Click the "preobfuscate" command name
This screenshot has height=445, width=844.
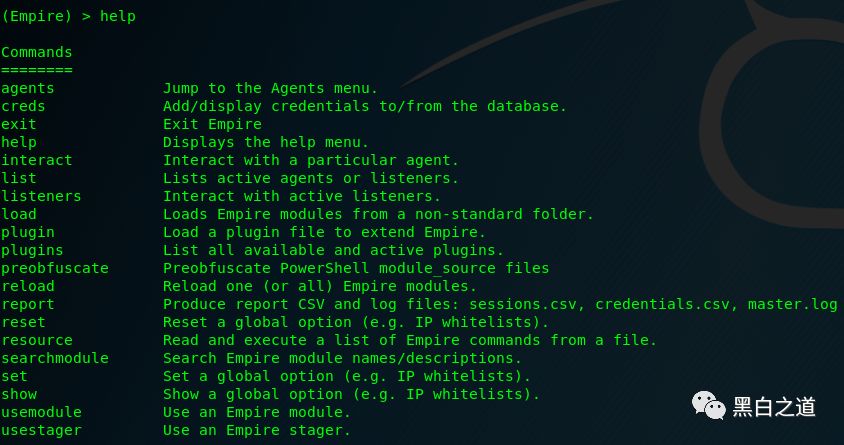point(55,268)
